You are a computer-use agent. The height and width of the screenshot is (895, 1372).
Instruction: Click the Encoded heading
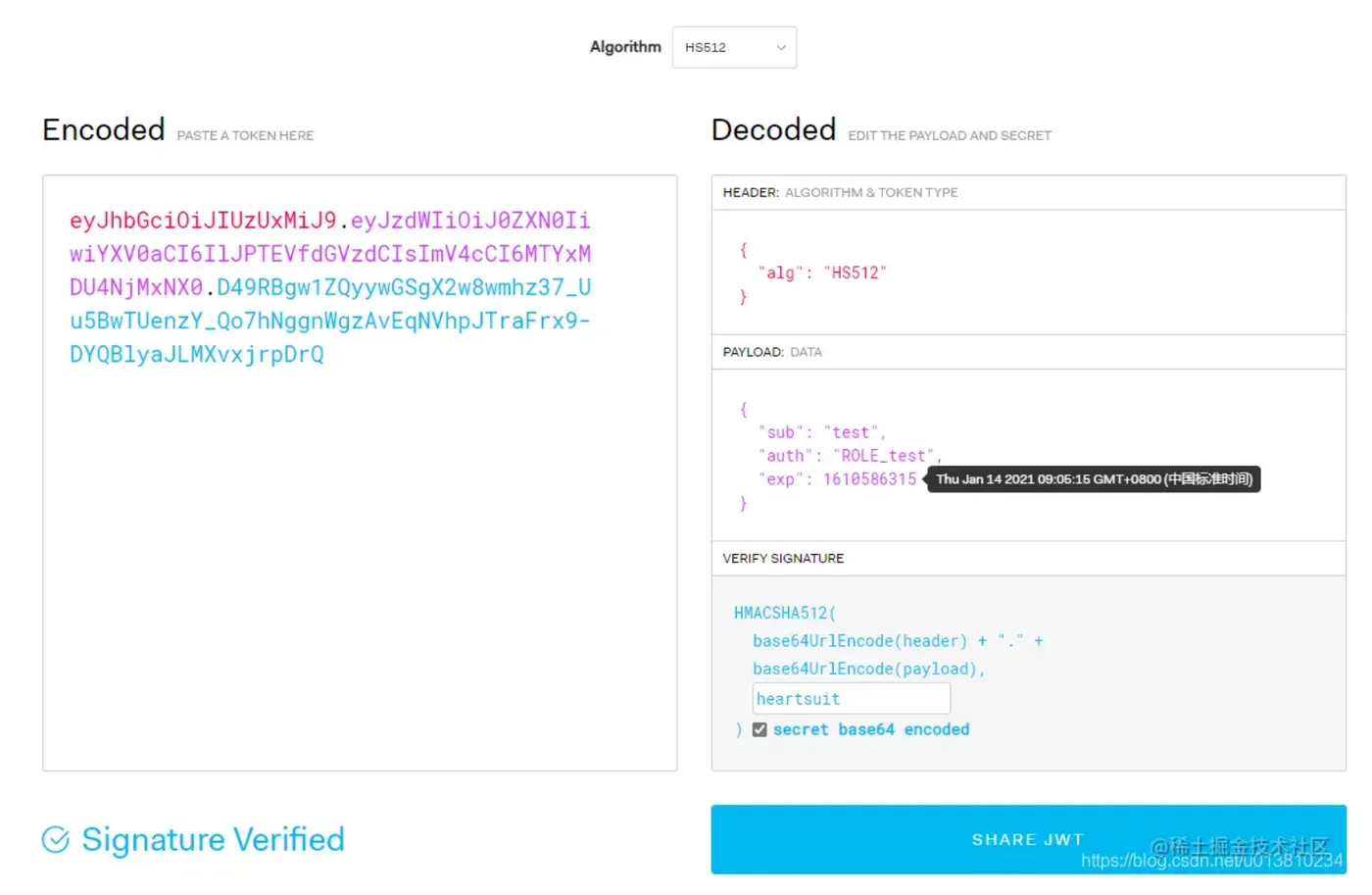[x=104, y=129]
